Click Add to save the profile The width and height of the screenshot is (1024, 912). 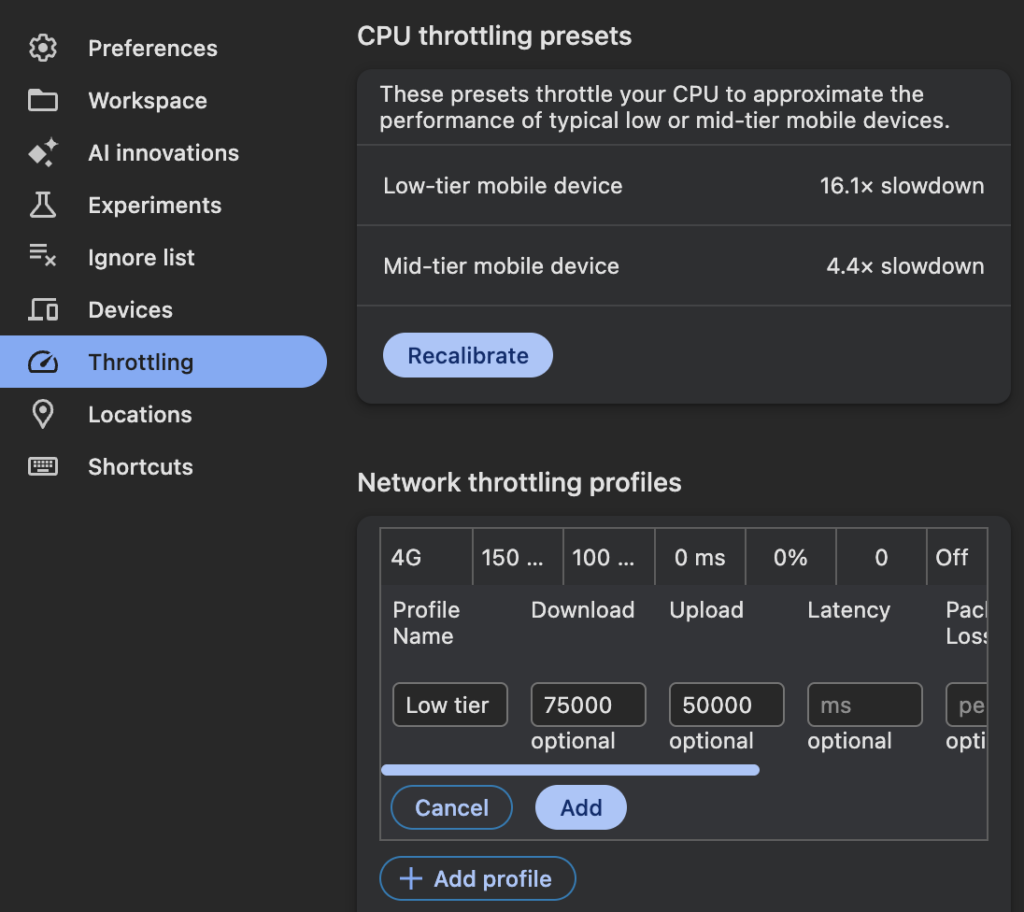[581, 808]
